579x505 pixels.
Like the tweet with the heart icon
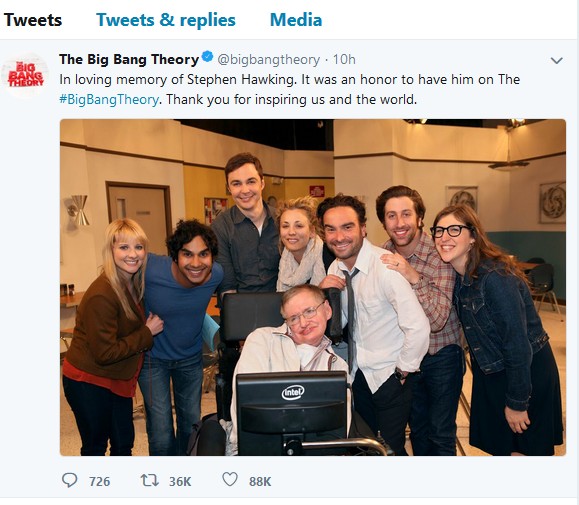(230, 480)
